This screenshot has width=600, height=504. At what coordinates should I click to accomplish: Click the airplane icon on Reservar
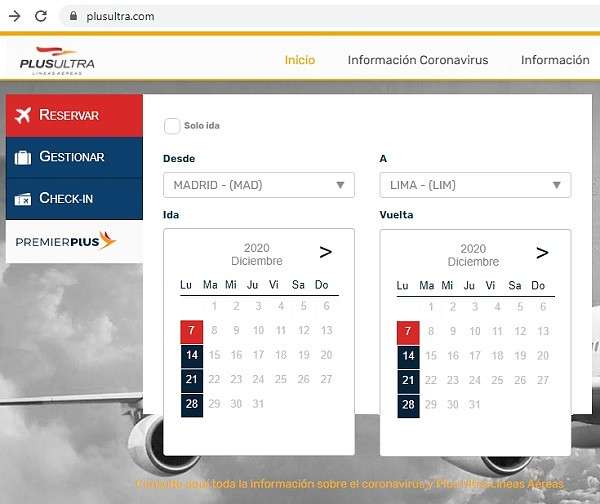tap(23, 115)
